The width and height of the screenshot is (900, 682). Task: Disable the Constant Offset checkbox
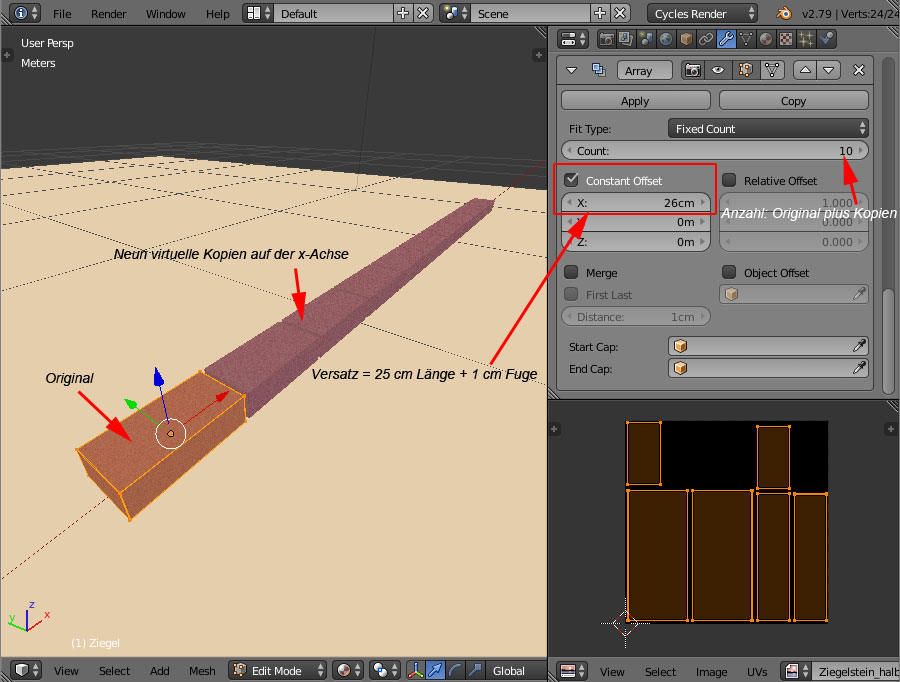point(572,181)
